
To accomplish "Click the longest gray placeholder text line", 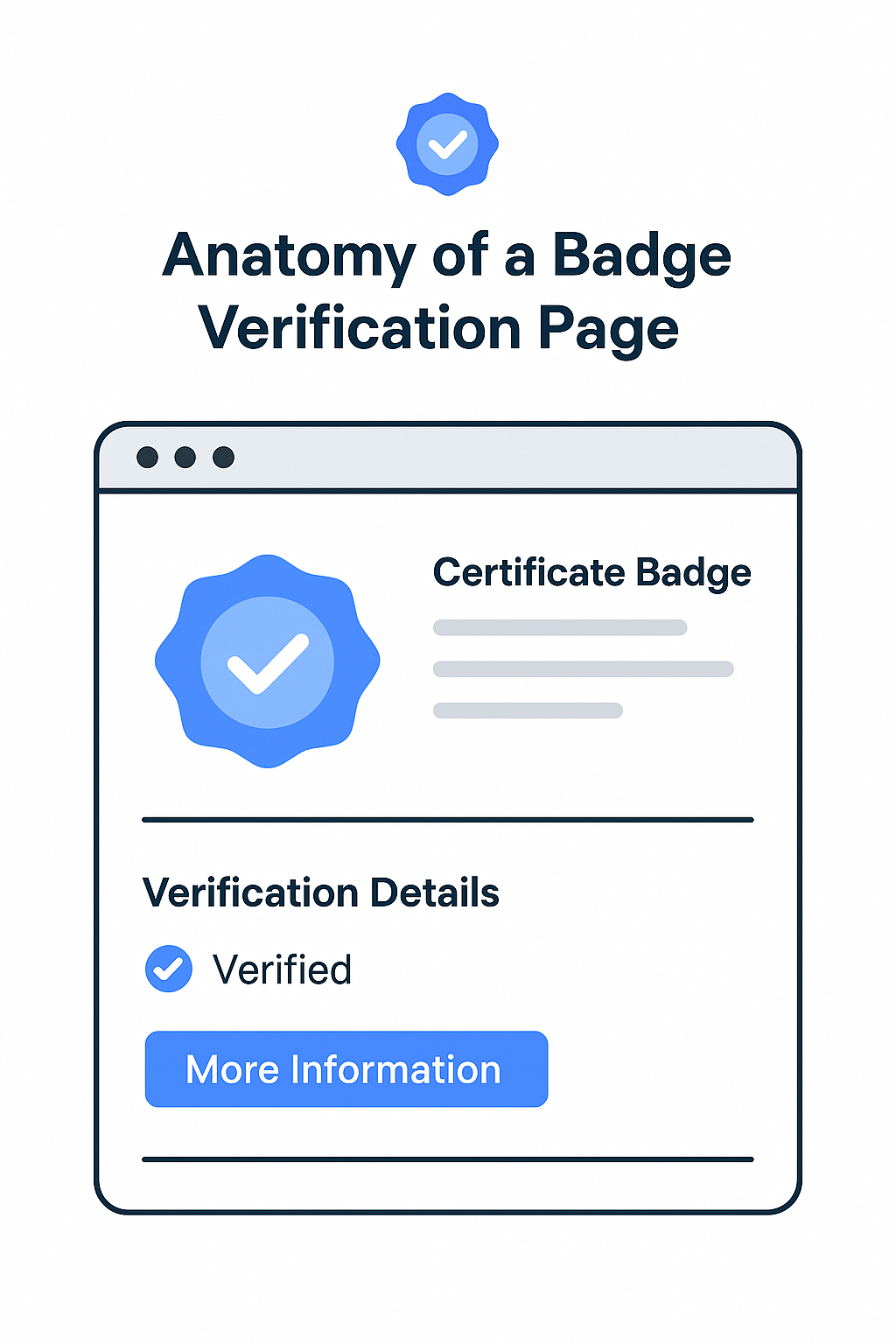I will pos(583,669).
